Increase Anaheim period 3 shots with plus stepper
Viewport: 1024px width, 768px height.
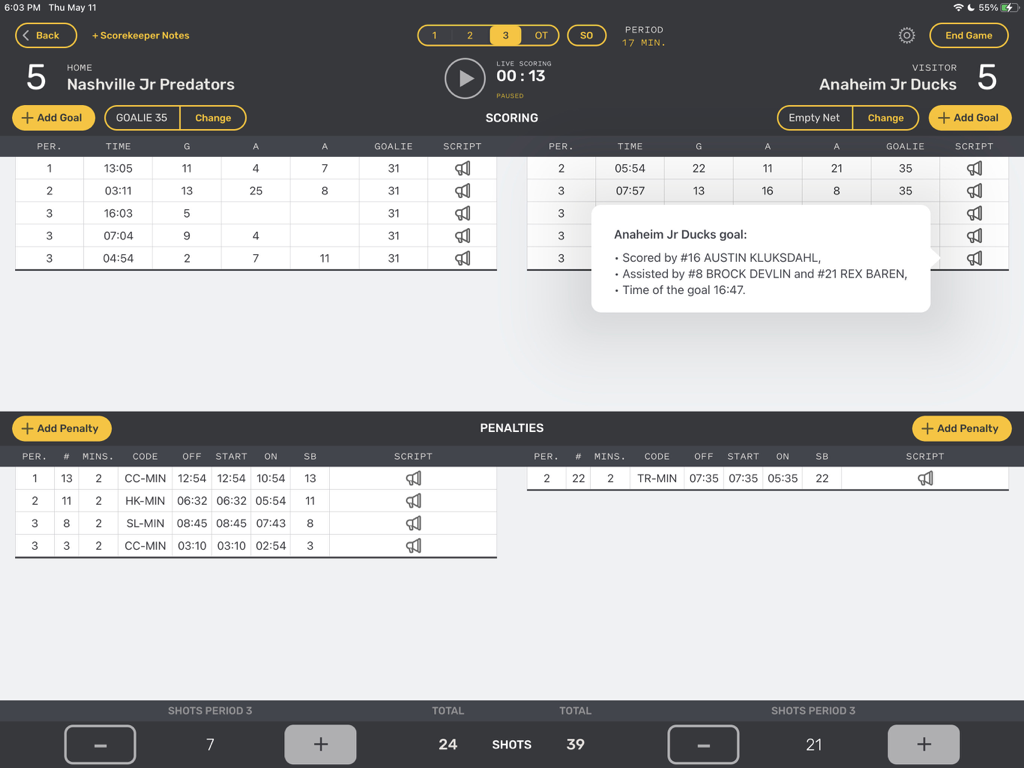923,744
